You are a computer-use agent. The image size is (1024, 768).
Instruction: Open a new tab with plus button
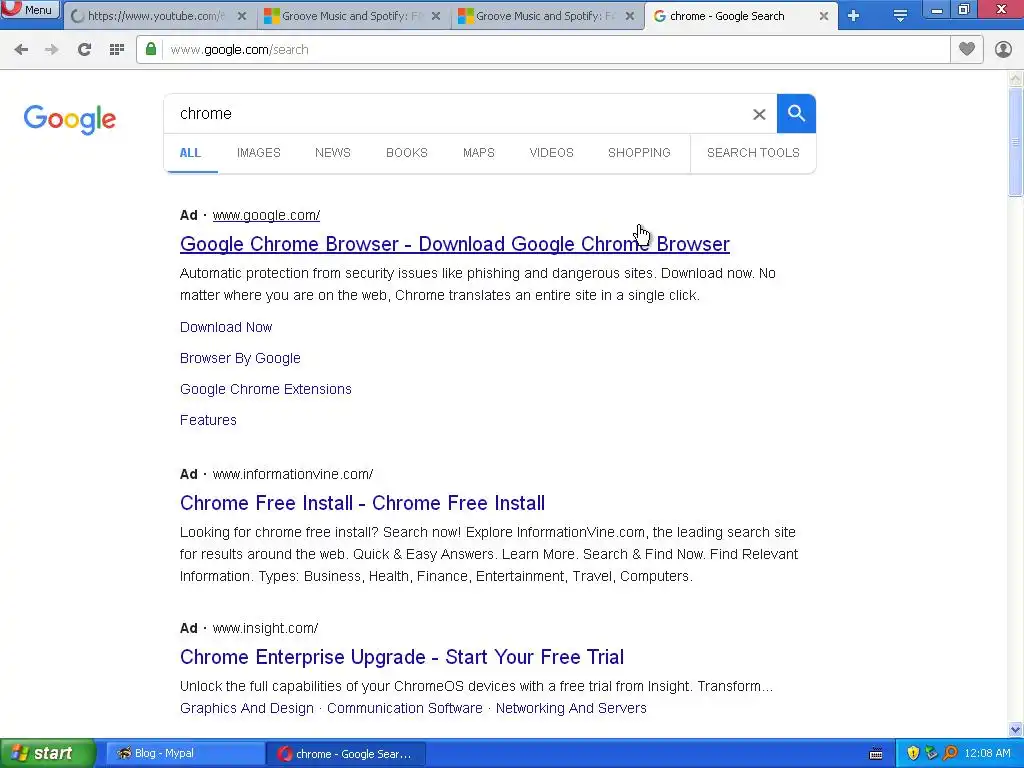pos(853,16)
